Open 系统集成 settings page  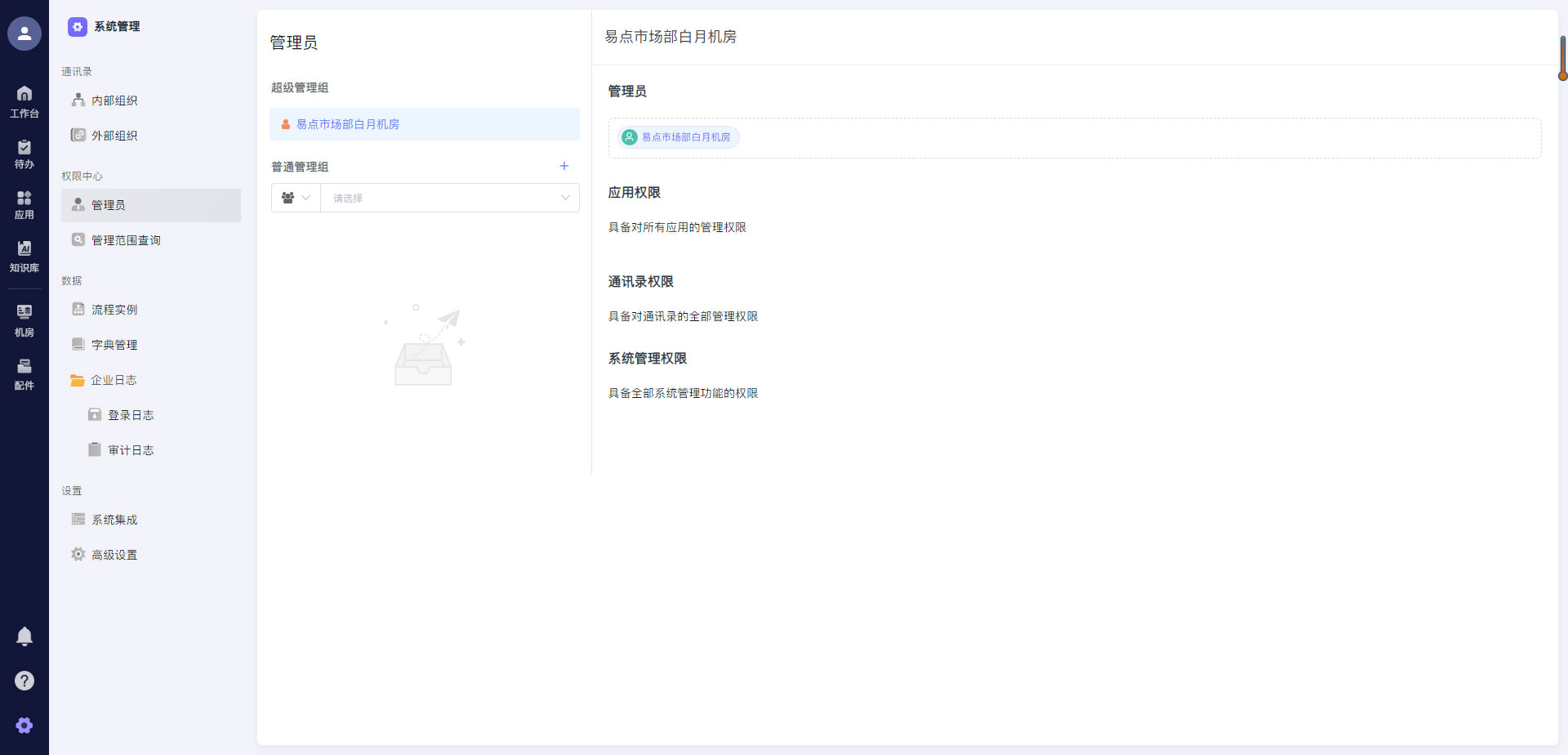[114, 519]
